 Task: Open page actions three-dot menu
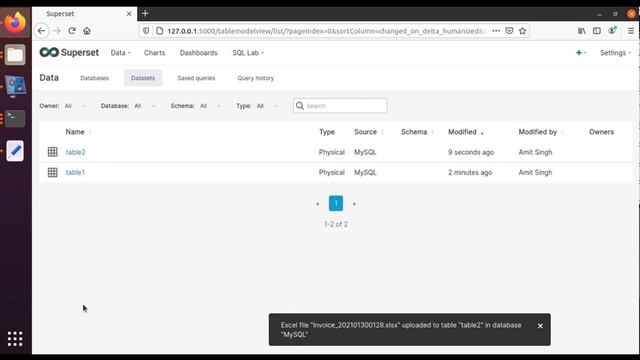[x=496, y=31]
